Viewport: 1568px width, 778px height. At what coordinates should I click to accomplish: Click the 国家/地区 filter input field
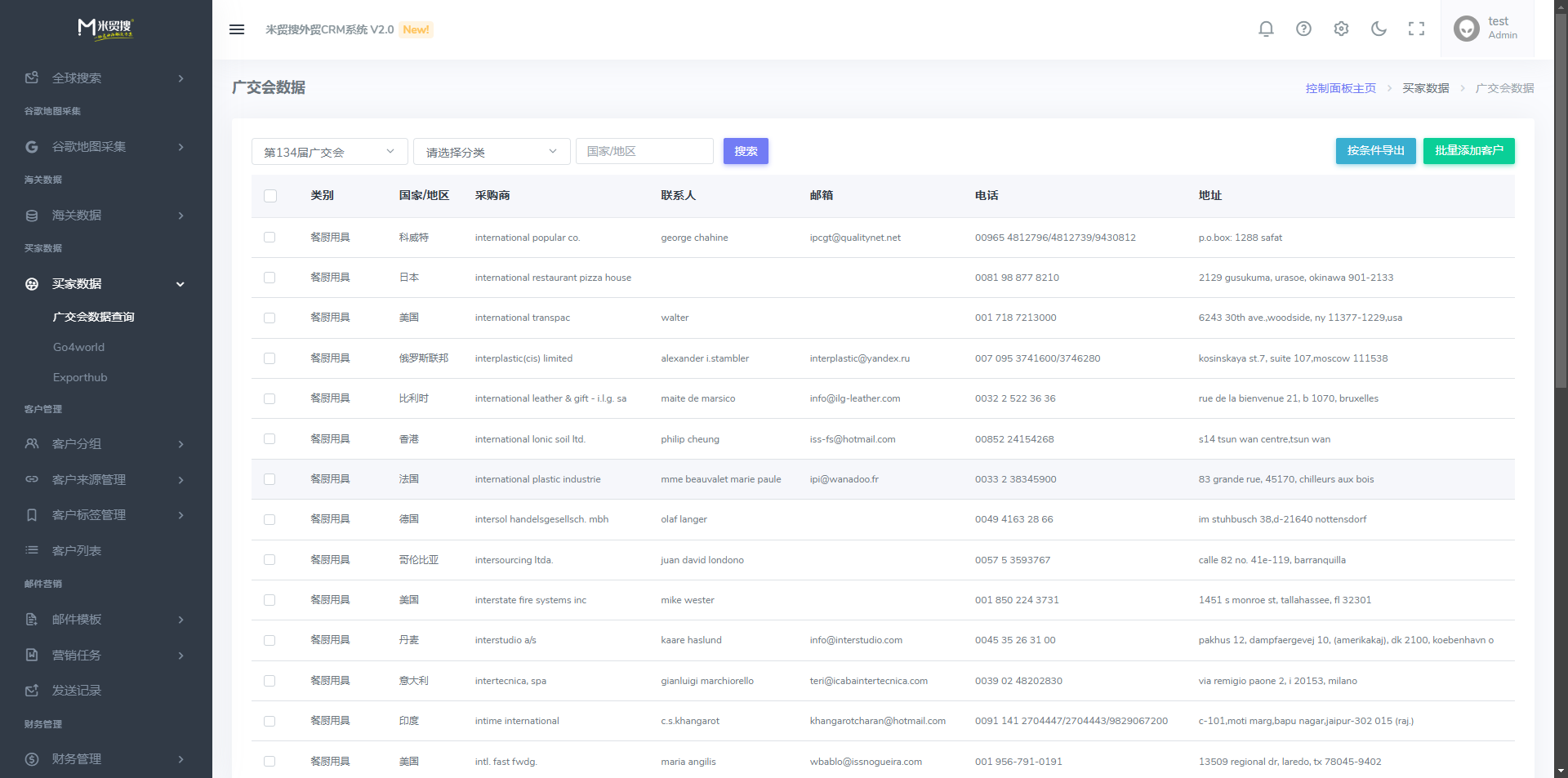[644, 151]
